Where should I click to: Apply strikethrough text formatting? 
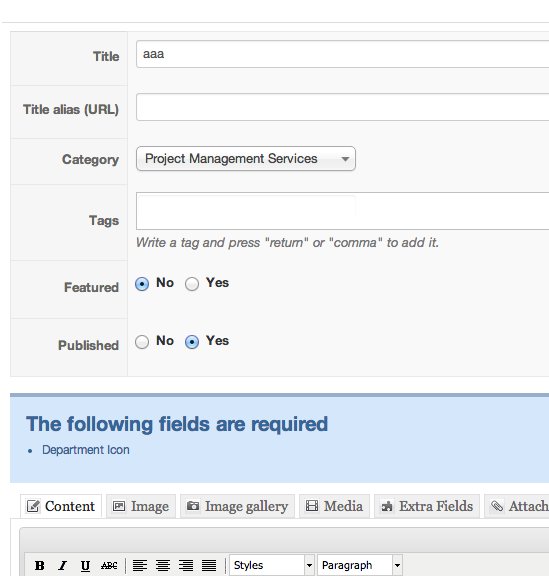click(x=109, y=565)
